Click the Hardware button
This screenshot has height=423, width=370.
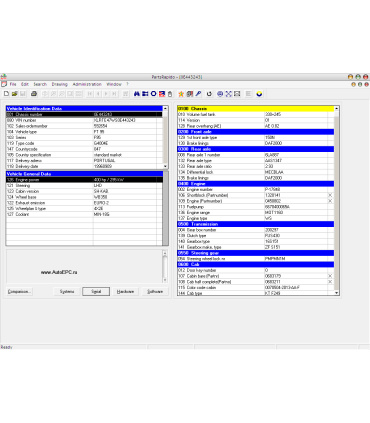pos(125,292)
